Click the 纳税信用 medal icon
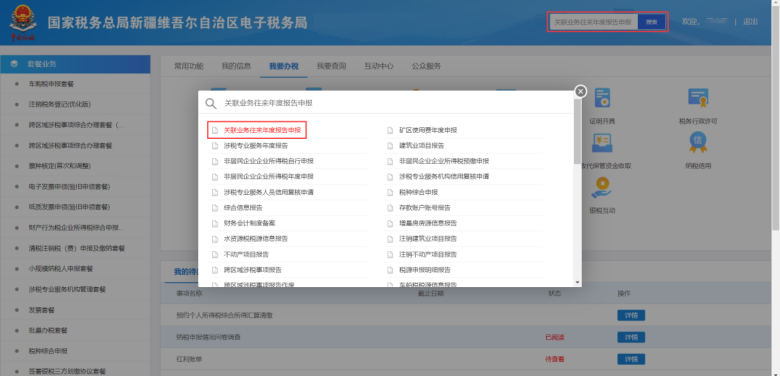 click(698, 143)
